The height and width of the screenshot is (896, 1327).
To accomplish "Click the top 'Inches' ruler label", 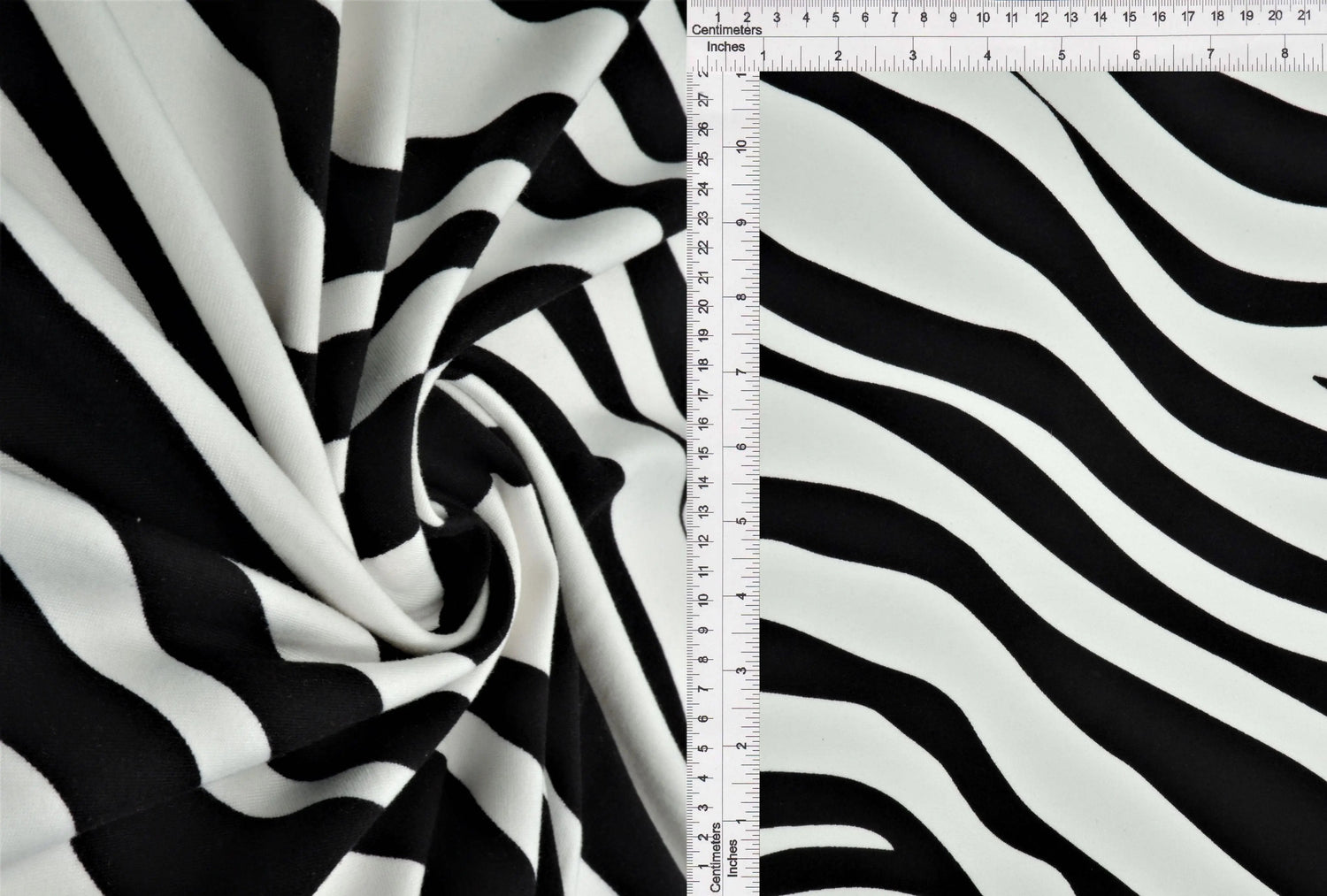I will (725, 47).
